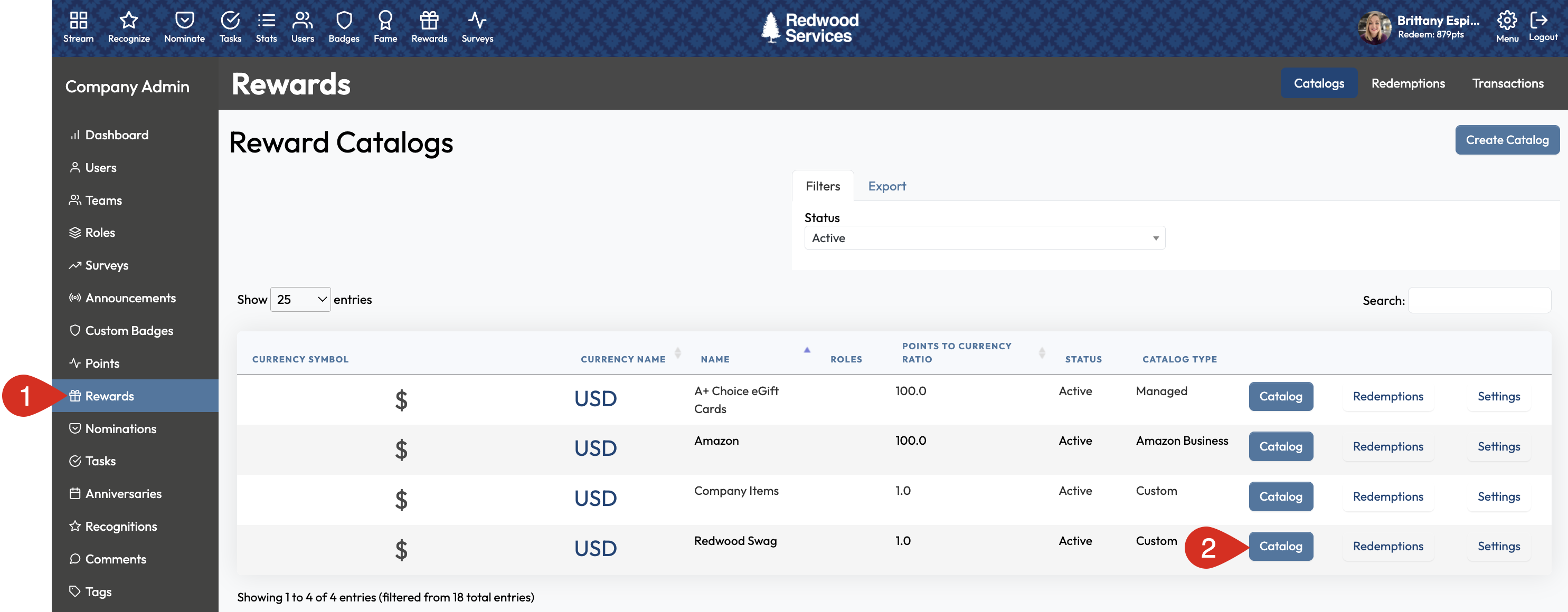
Task: Open the Status dropdown showing Active
Action: tap(984, 238)
